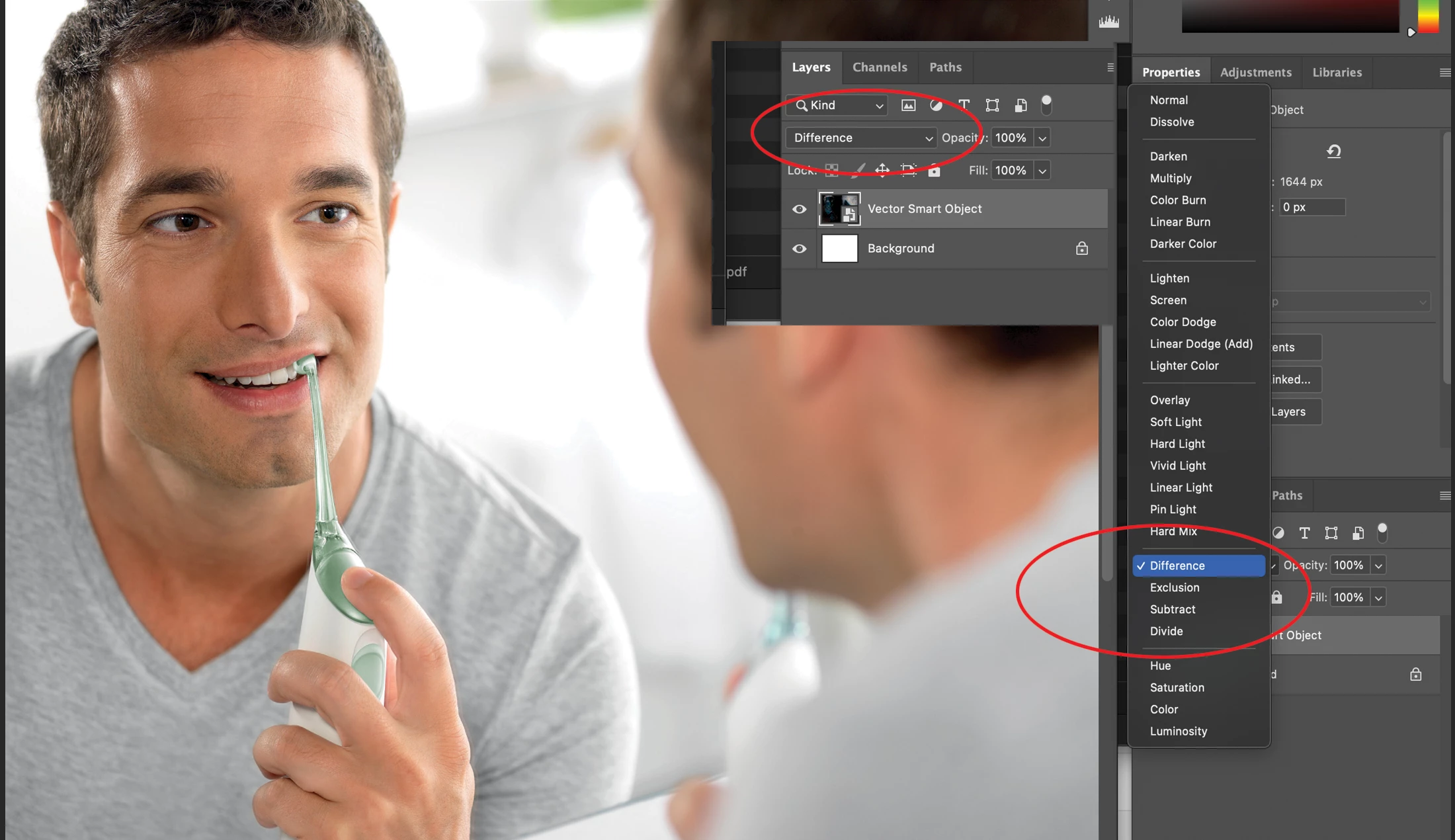Click the shape layer filter icon

pyautogui.click(x=992, y=105)
